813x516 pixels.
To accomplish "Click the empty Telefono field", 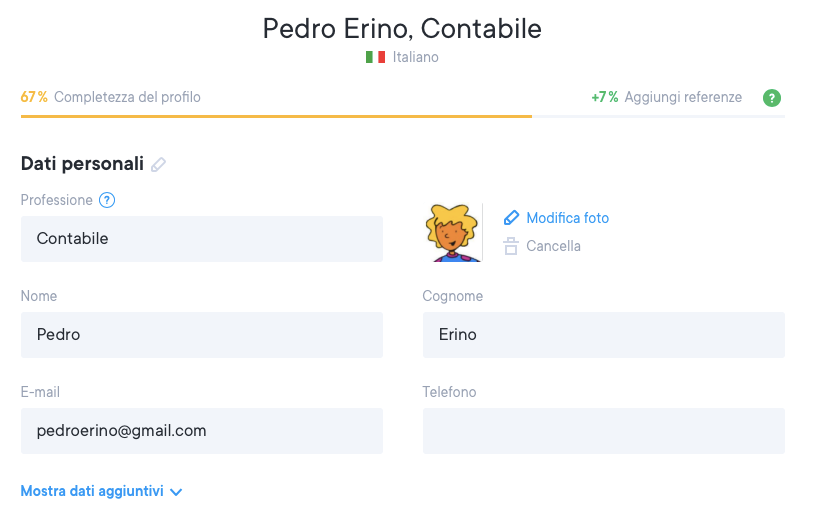I will tap(603, 431).
